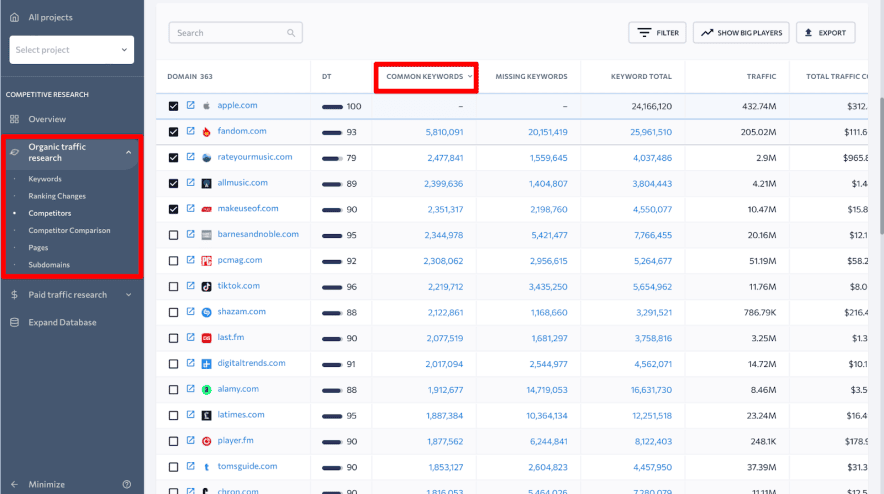This screenshot has height=494, width=884.
Task: Click external link icon beside shazam.com
Action: pyautogui.click(x=190, y=312)
